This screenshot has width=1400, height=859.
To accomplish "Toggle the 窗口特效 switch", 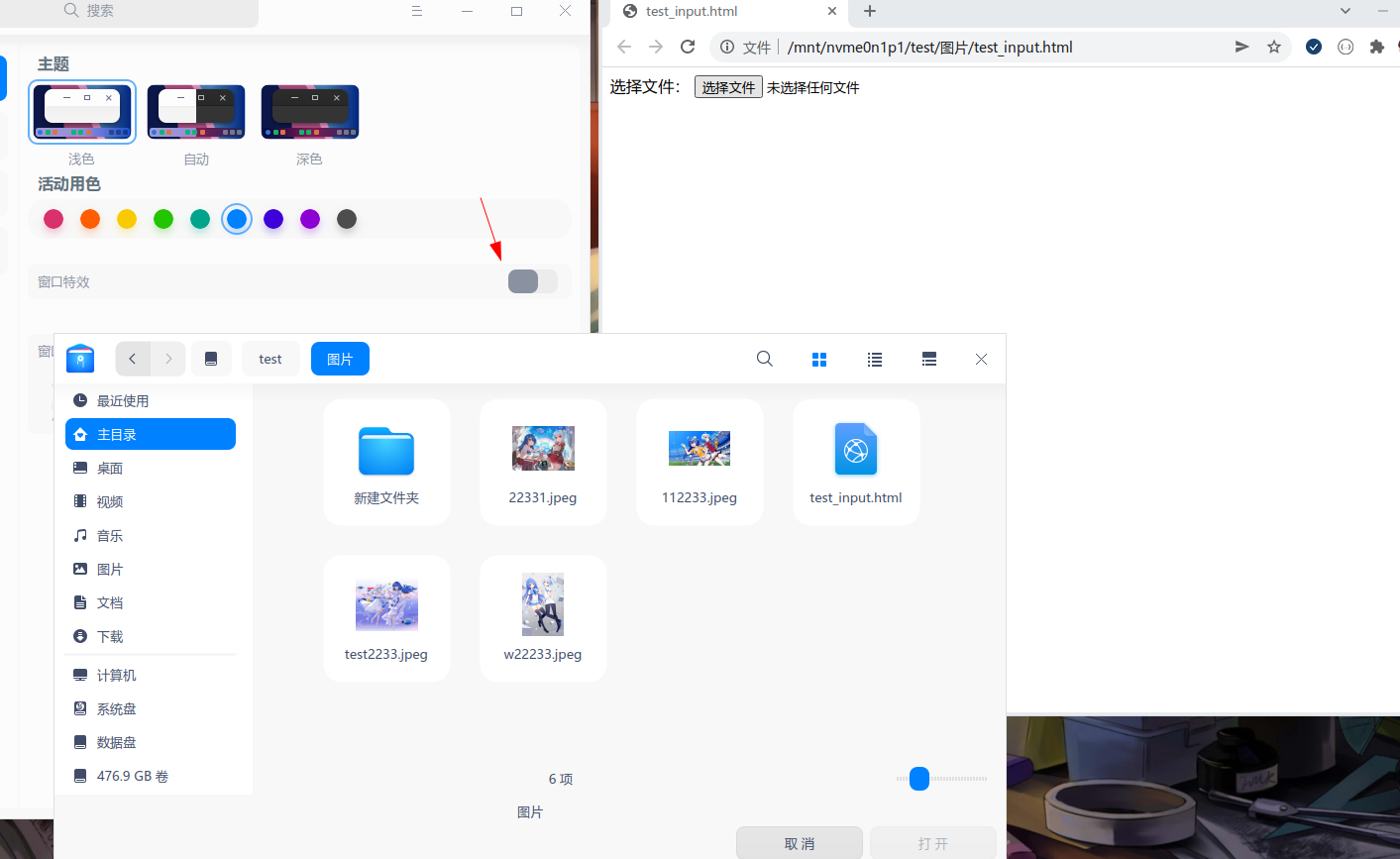I will (x=533, y=281).
